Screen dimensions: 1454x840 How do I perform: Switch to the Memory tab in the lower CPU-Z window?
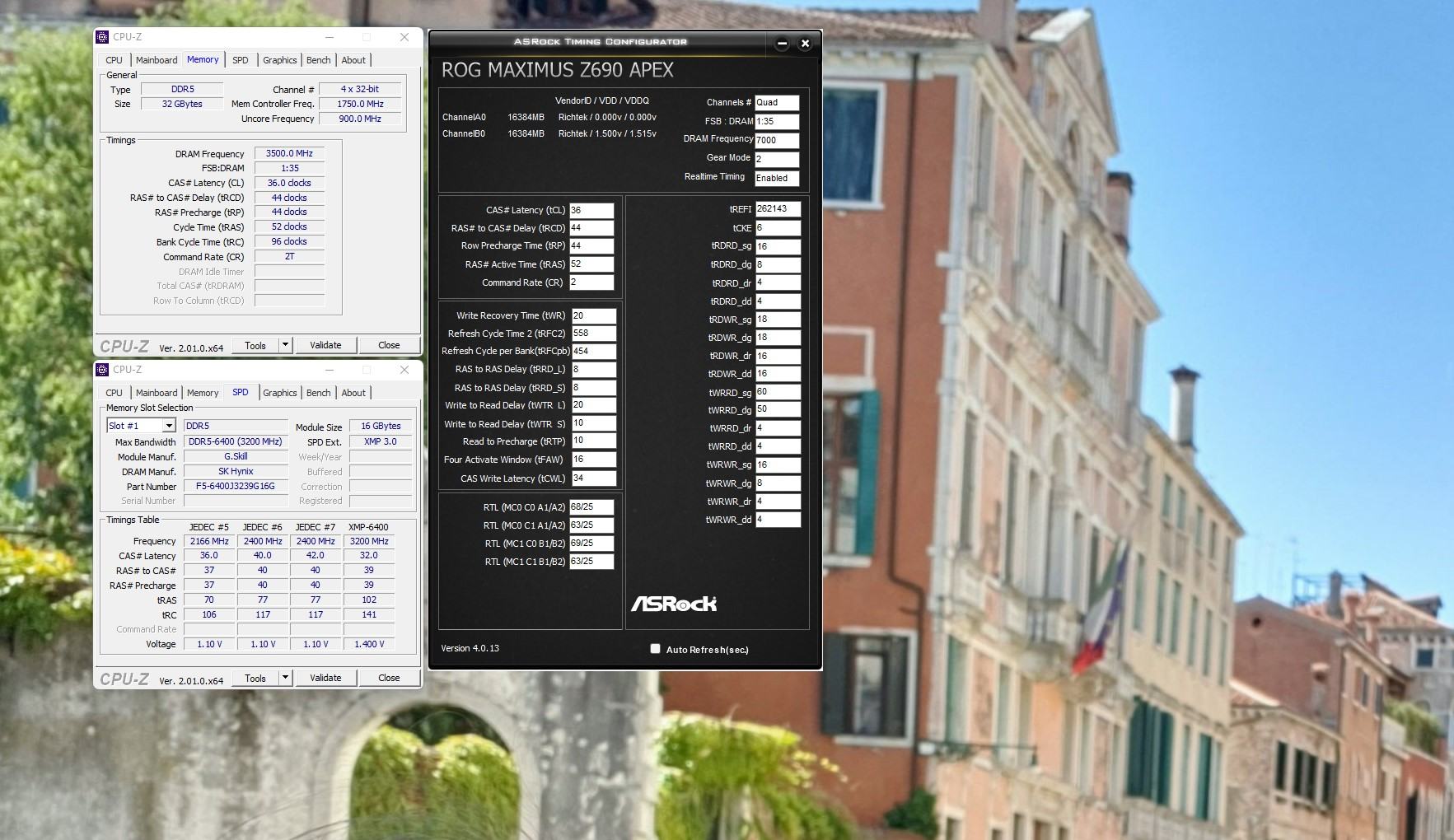click(203, 393)
